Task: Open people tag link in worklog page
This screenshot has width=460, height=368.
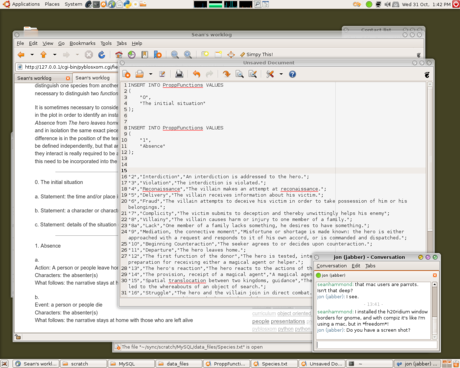Action: [260, 322]
